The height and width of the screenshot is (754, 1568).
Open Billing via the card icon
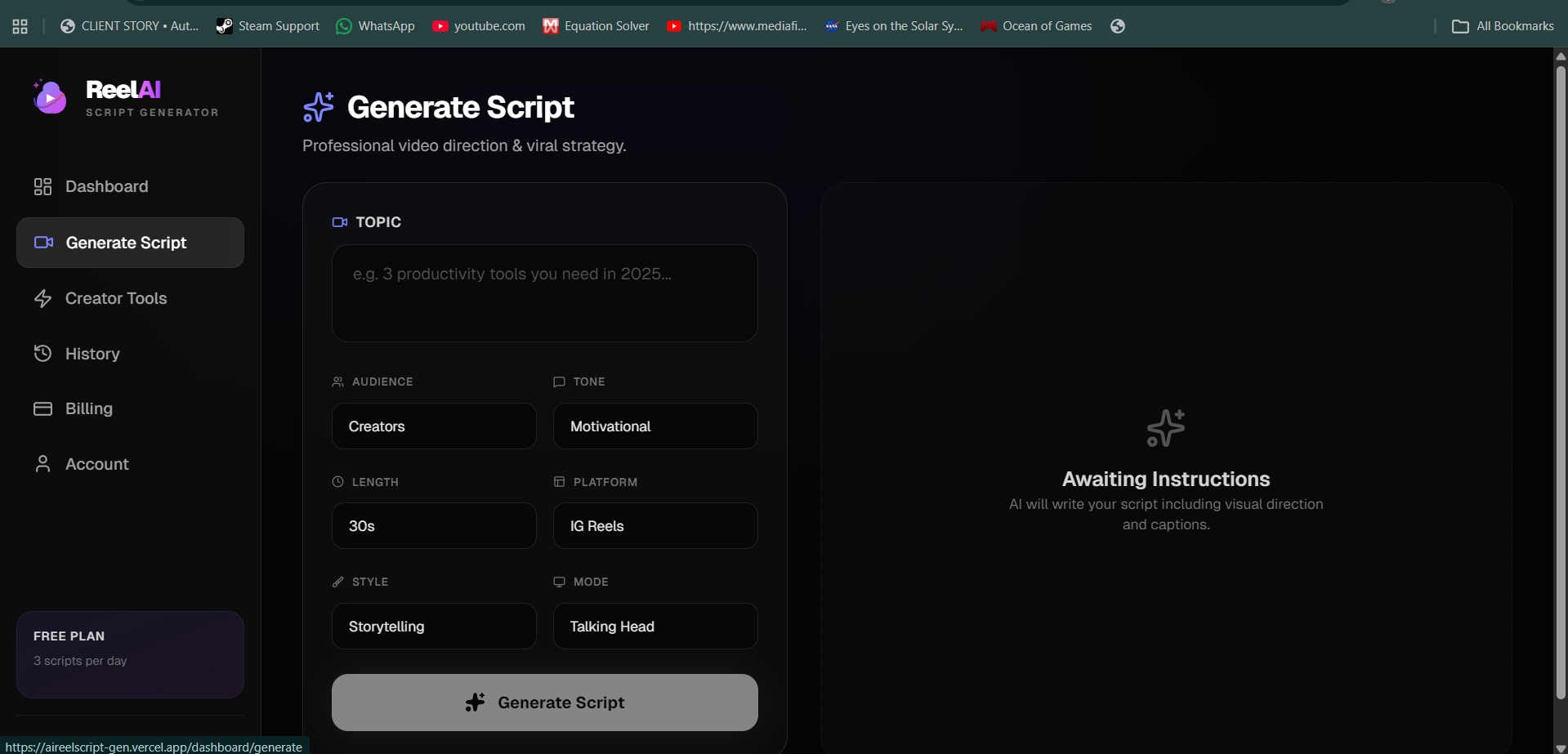43,408
